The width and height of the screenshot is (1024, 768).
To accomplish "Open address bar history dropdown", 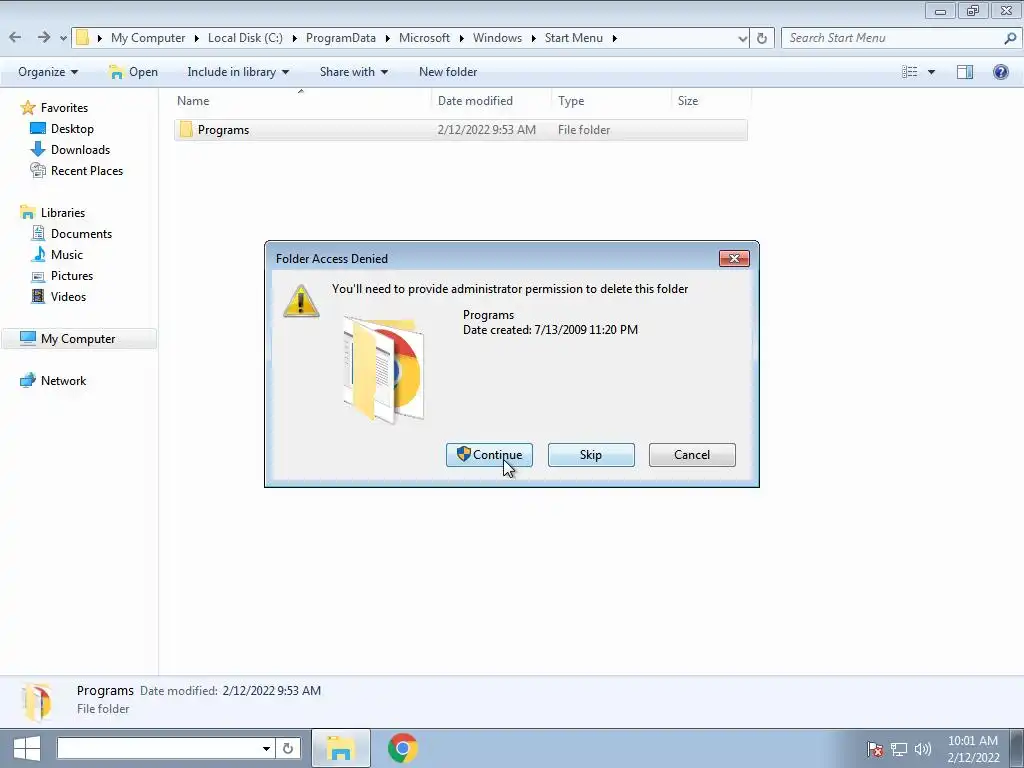I will (x=743, y=39).
